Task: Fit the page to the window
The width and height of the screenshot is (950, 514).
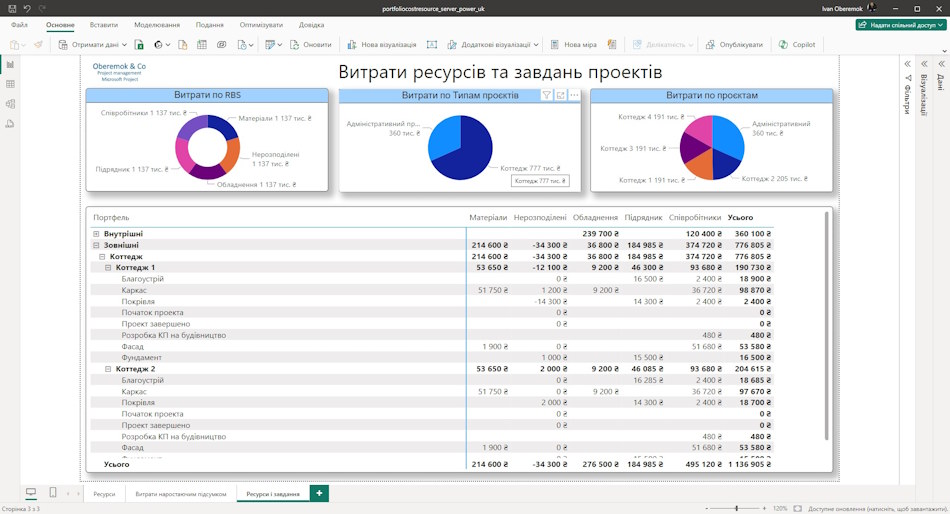Action: 797,509
